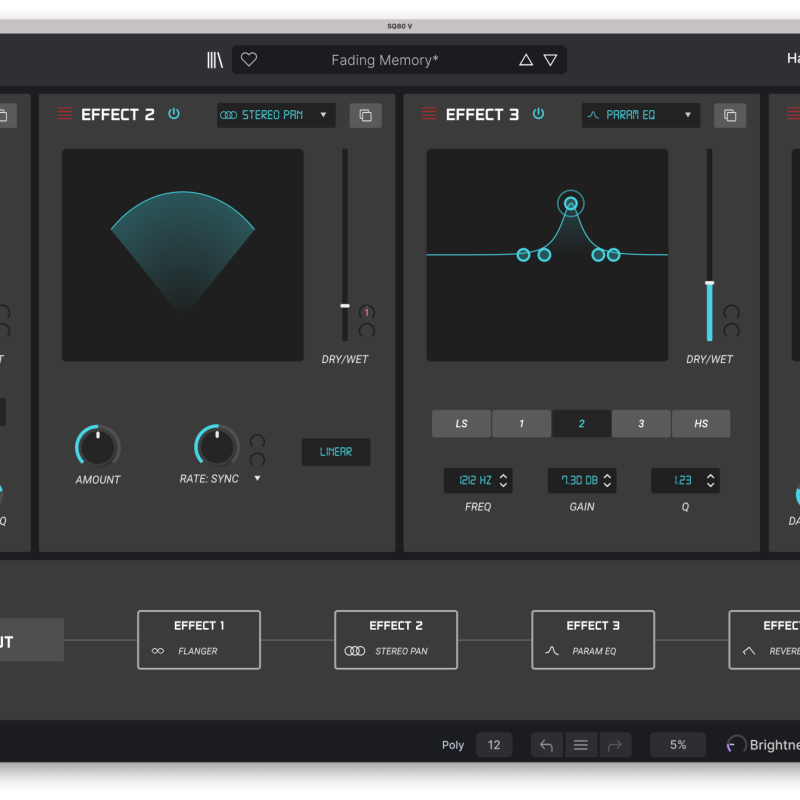The image size is (800, 800).
Task: Toggle the Linear pan mode button
Action: pyautogui.click(x=336, y=452)
